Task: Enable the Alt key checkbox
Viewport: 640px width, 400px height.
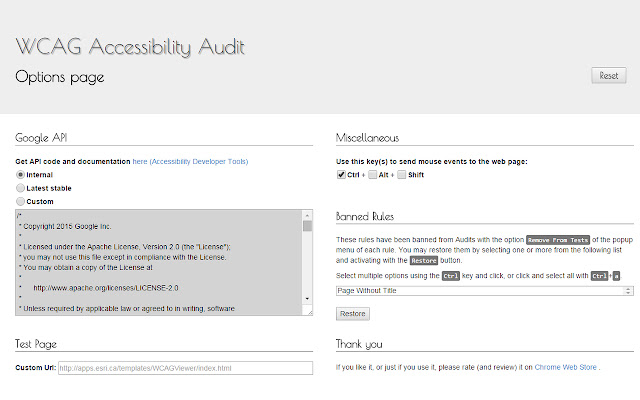Action: coord(372,175)
